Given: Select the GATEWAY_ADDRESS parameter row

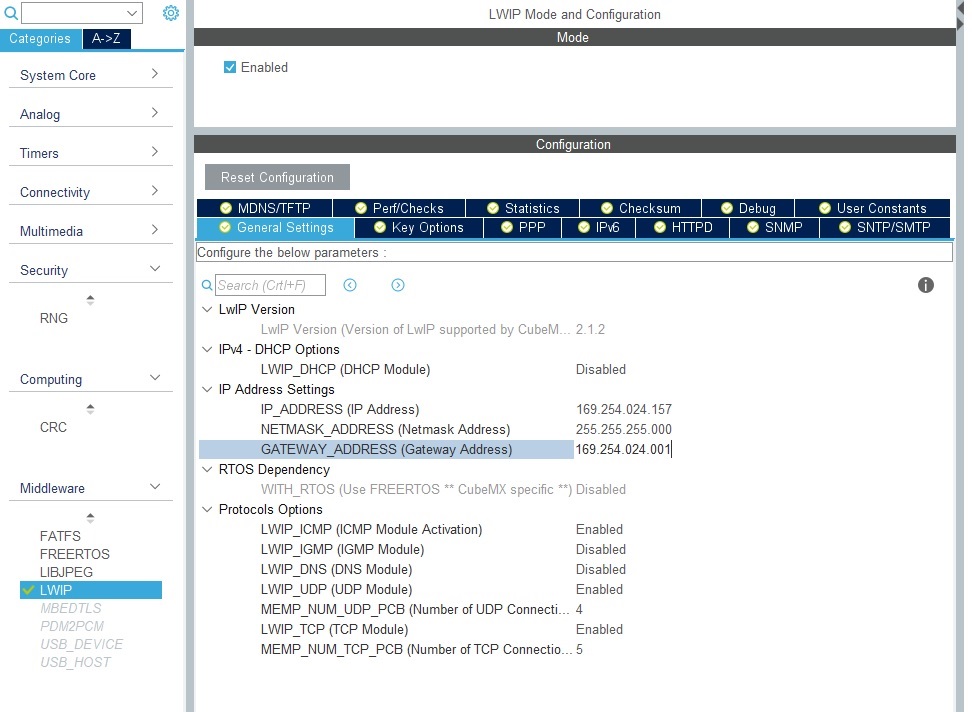Looking at the screenshot, I should pos(386,449).
